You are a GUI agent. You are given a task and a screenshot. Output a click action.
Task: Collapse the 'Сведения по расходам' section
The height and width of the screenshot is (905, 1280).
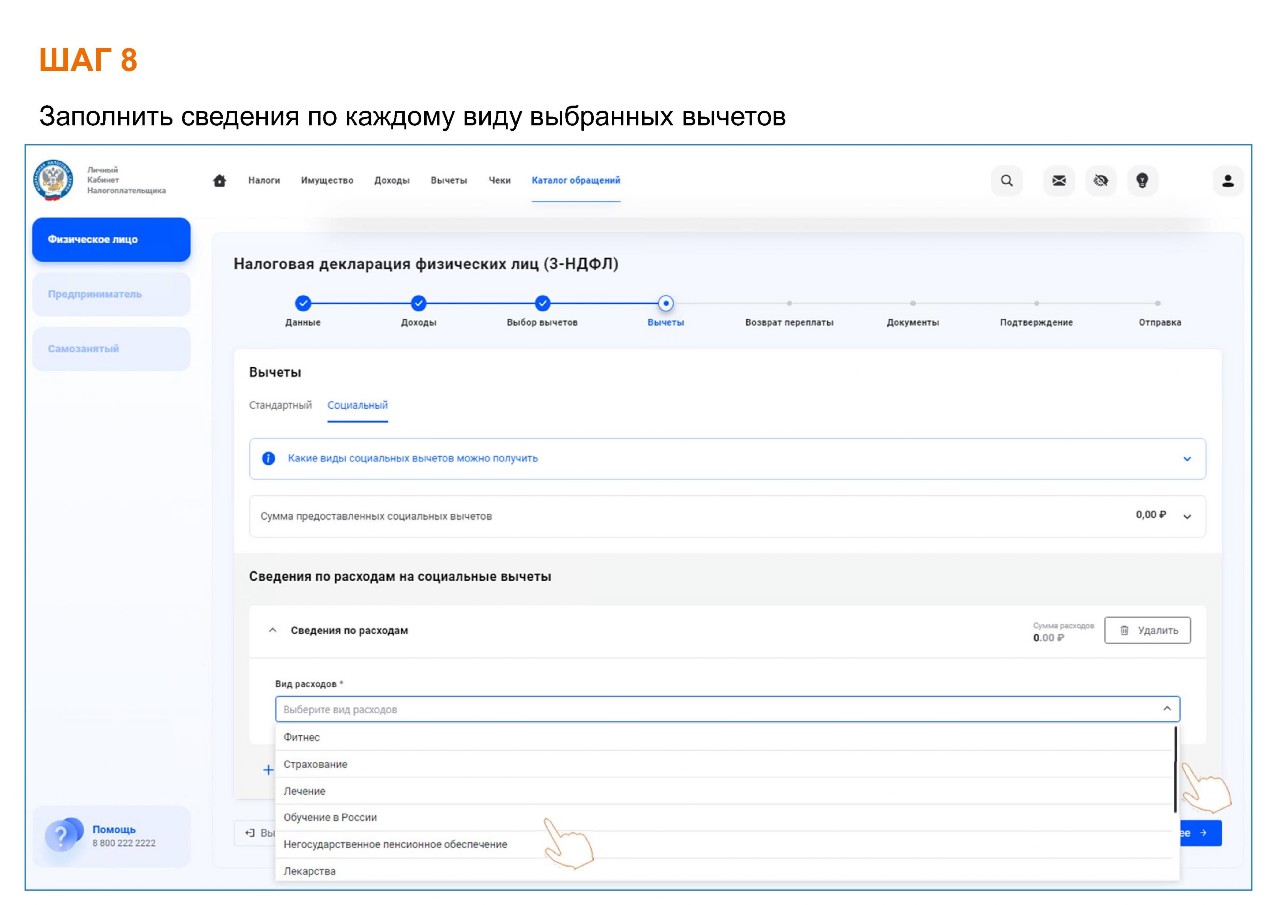pos(272,631)
